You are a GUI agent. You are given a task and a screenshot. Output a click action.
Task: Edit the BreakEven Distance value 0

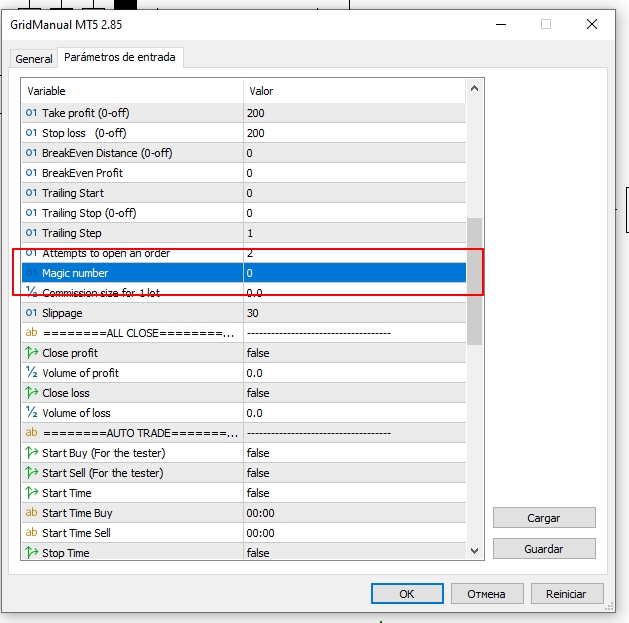[x=355, y=153]
